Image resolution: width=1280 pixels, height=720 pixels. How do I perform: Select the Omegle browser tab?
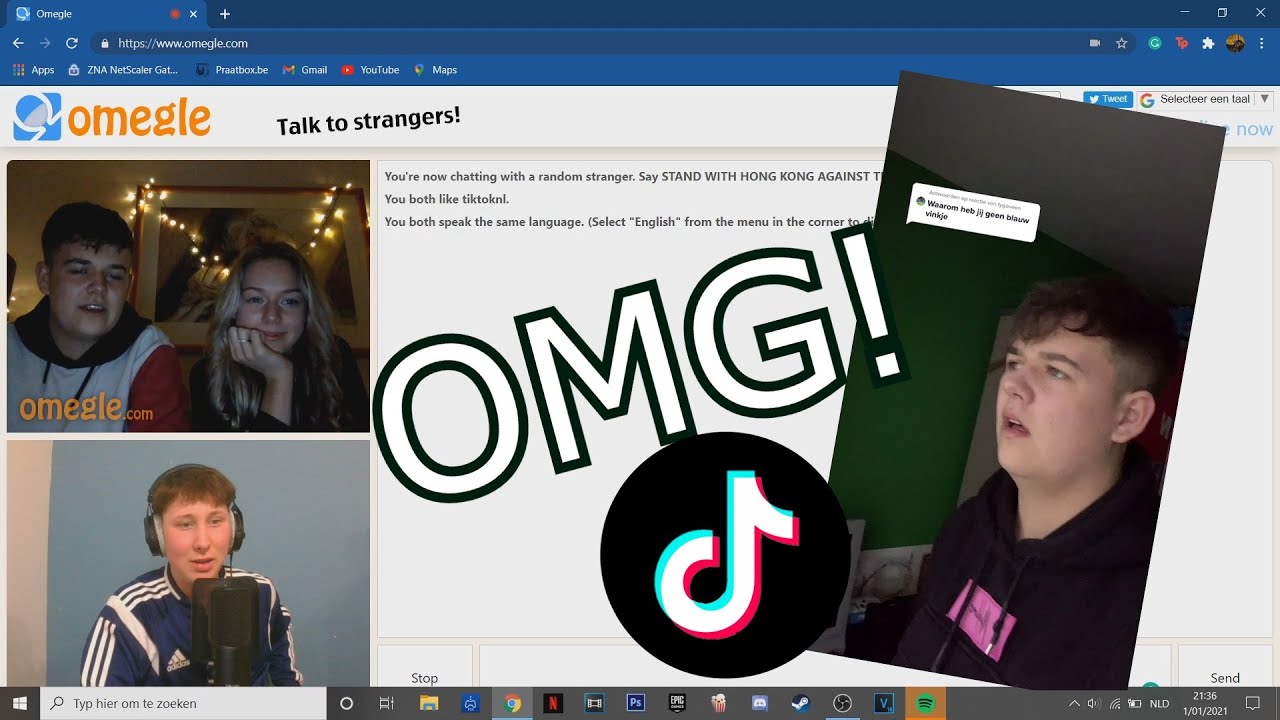point(107,14)
